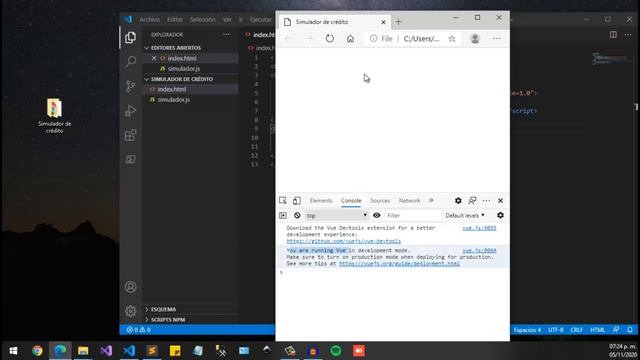
Task: Switch to the Network tab
Action: [x=409, y=200]
